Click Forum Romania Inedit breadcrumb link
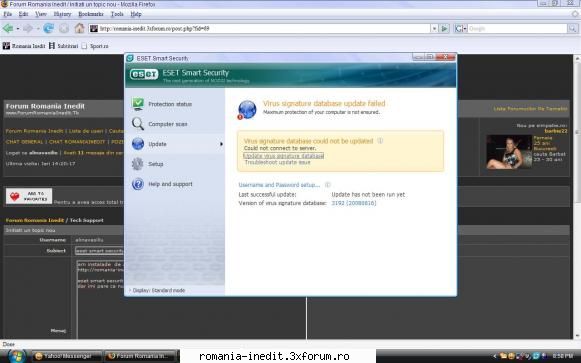 (x=35, y=220)
